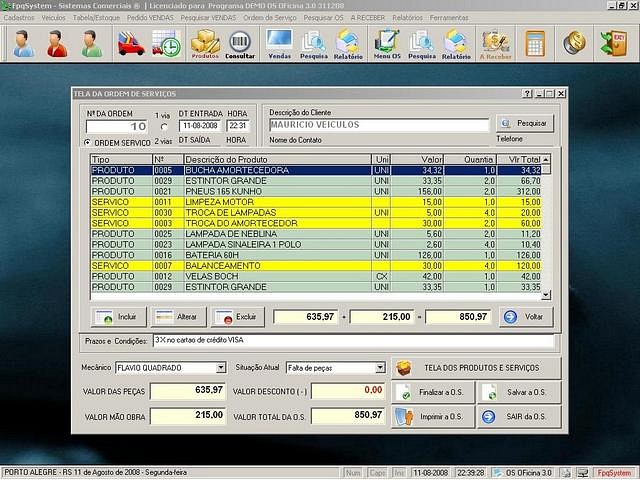Open the Tabela/Estoque menu
Image resolution: width=640 pixels, height=480 pixels.
(96, 18)
